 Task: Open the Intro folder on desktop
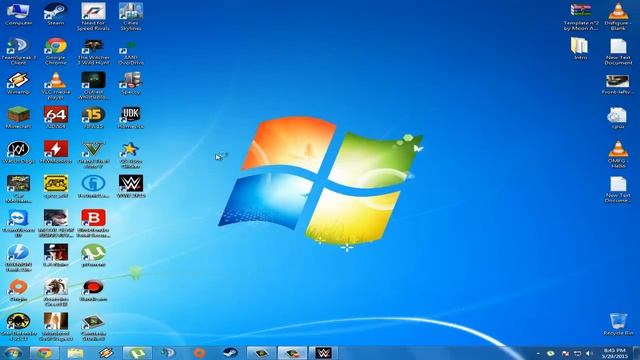[580, 49]
